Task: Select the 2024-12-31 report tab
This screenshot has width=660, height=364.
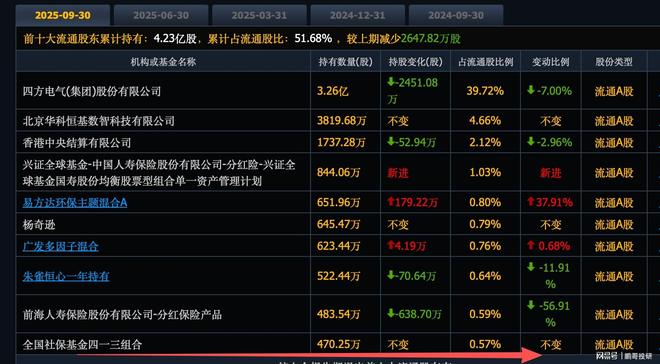Action: point(357,16)
